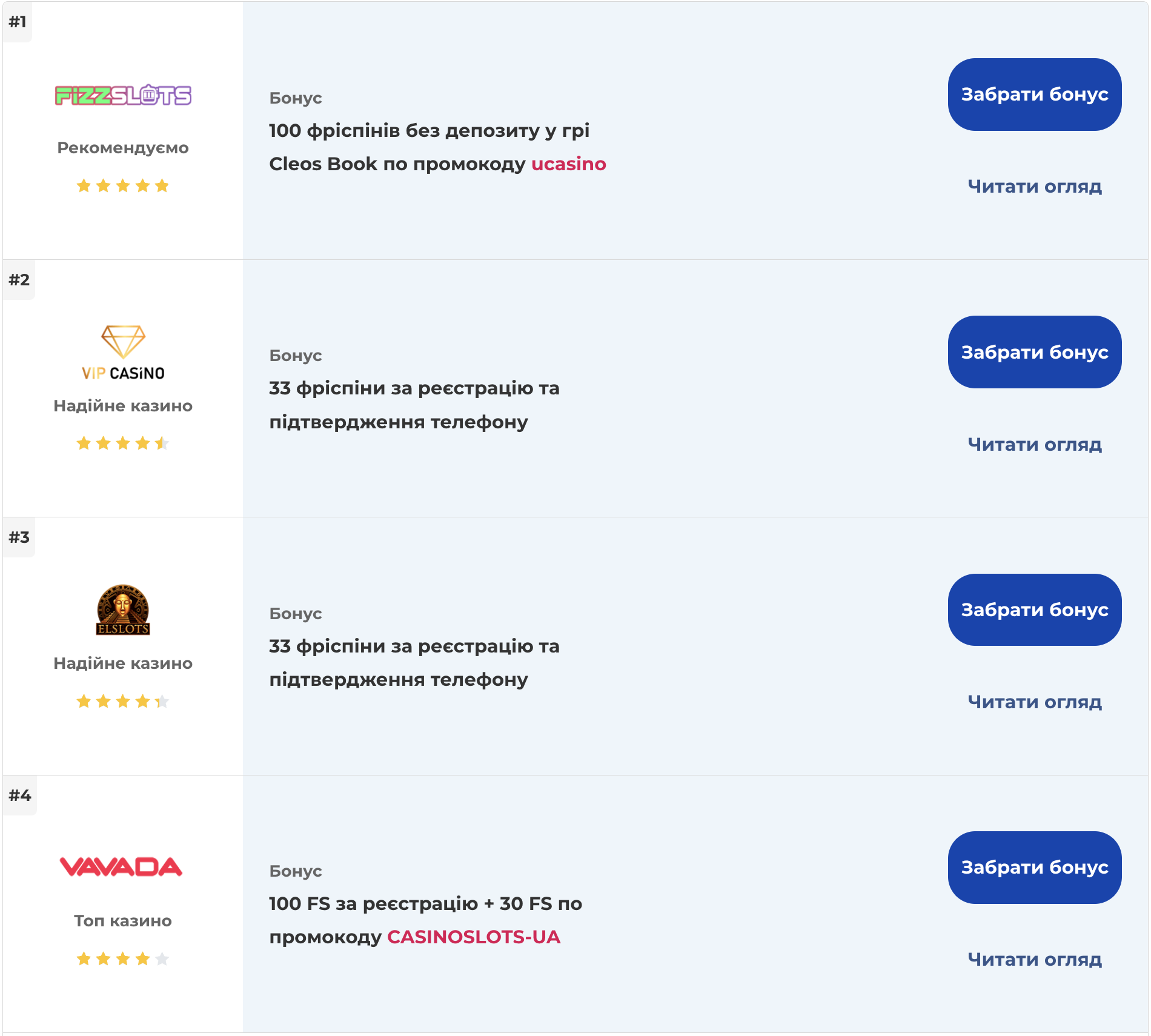1151x1036 pixels.
Task: Click the Vavada red logo
Action: coord(121,867)
